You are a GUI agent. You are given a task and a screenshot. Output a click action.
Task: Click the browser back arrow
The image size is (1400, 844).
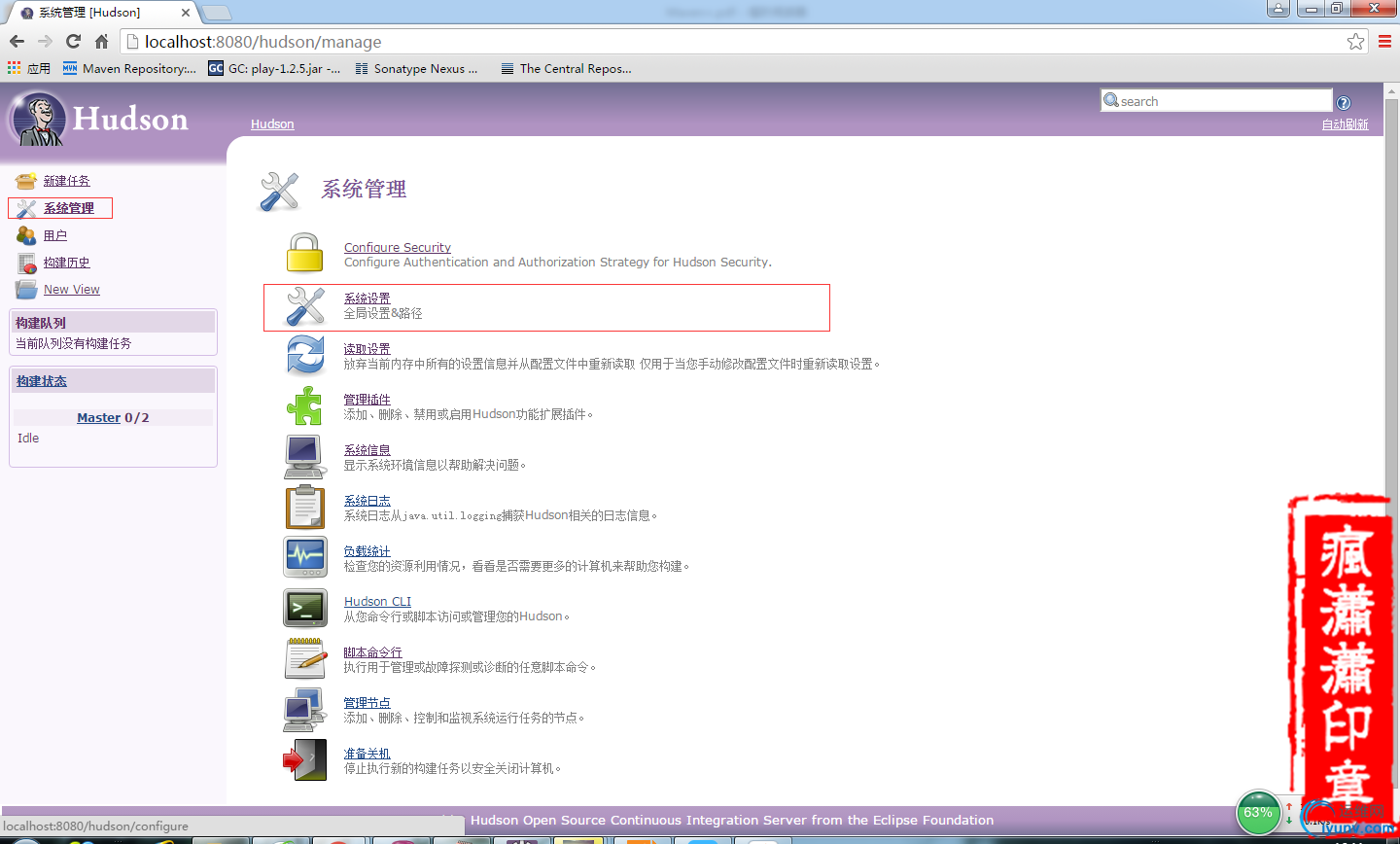(17, 41)
